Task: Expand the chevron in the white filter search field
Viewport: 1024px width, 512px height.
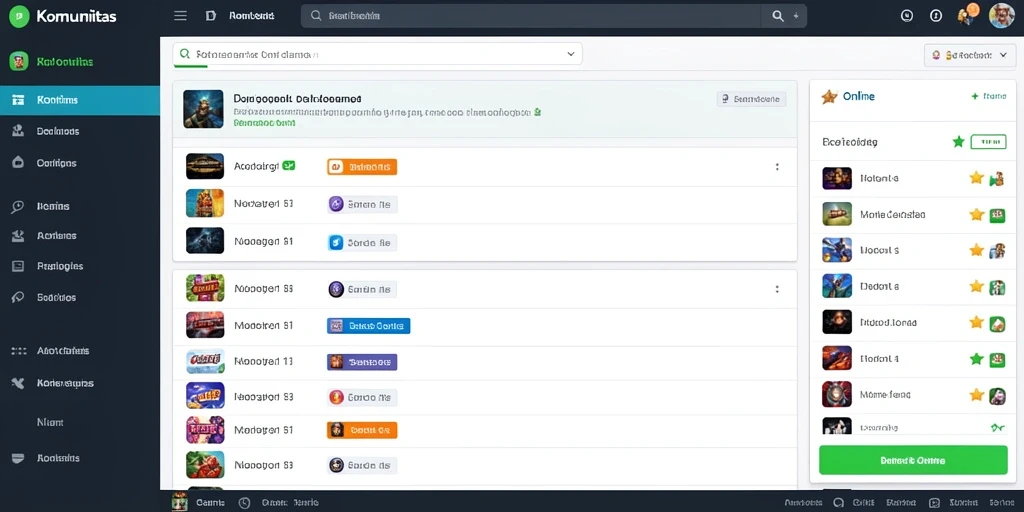Action: 570,55
